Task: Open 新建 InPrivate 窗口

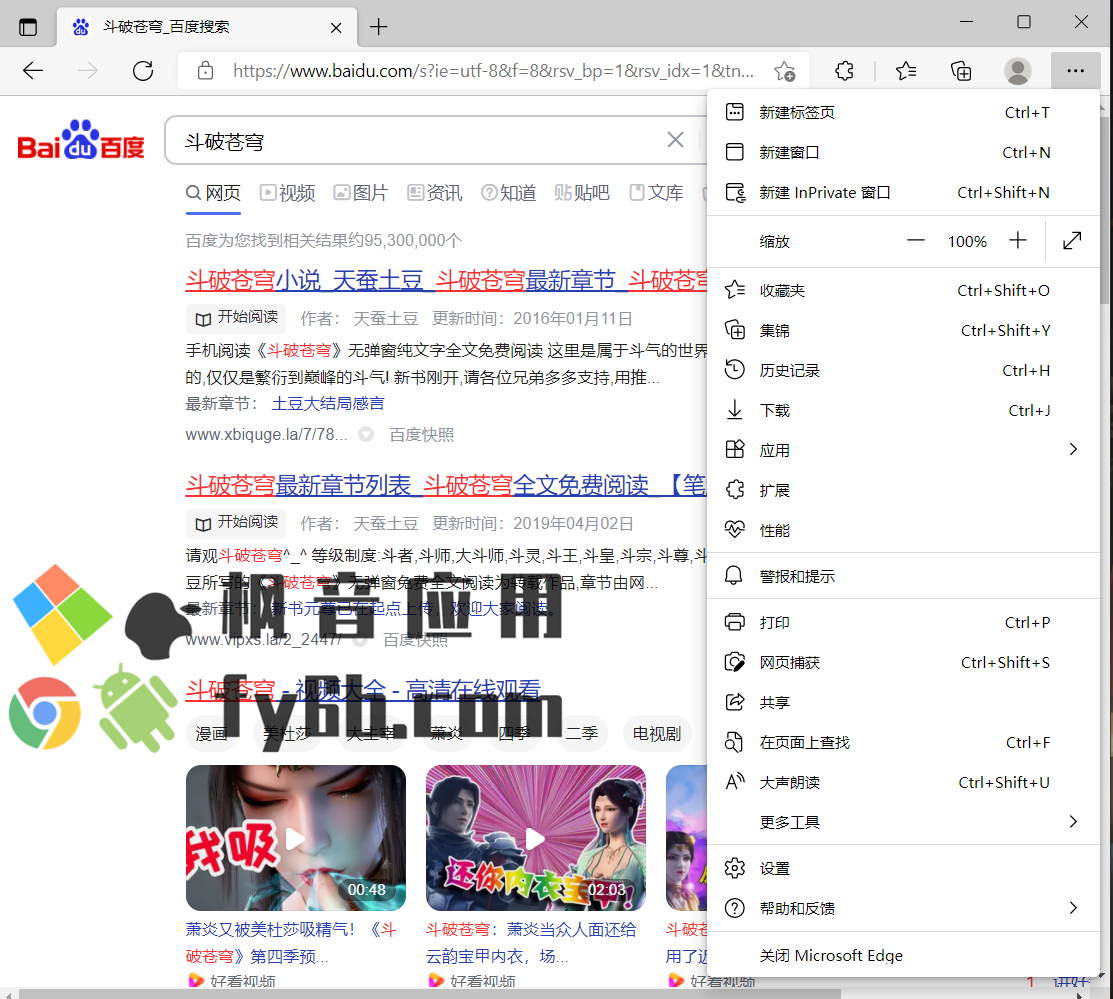Action: pos(903,192)
